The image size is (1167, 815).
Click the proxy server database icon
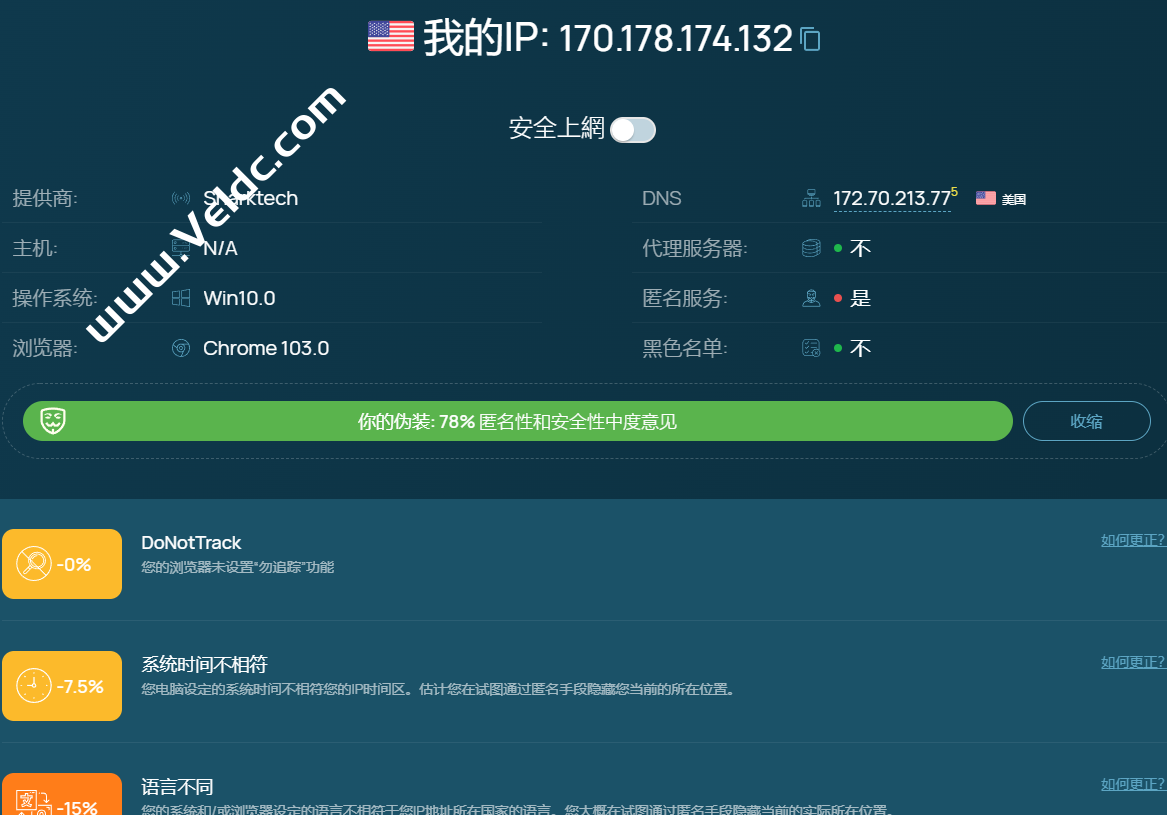811,248
